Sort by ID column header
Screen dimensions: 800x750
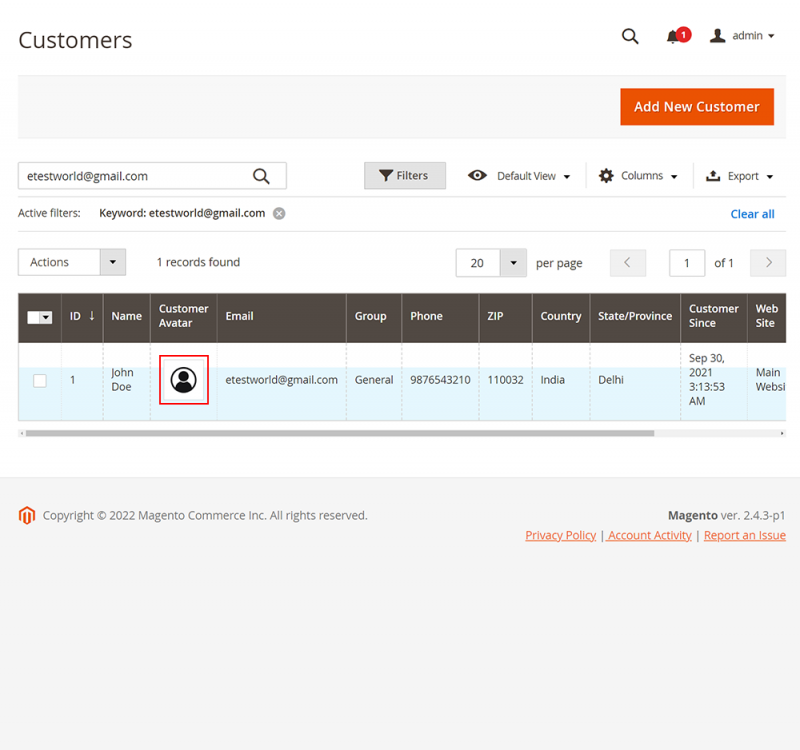coord(82,316)
